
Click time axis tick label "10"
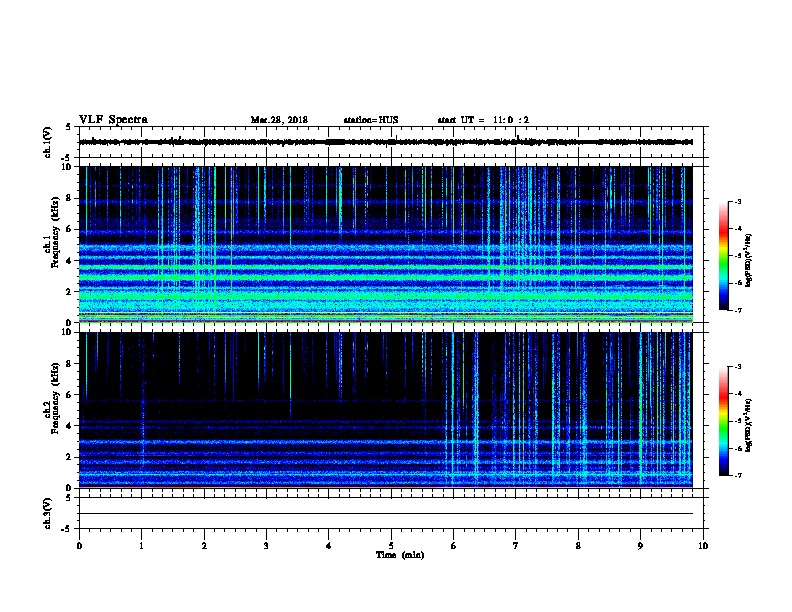(703, 545)
